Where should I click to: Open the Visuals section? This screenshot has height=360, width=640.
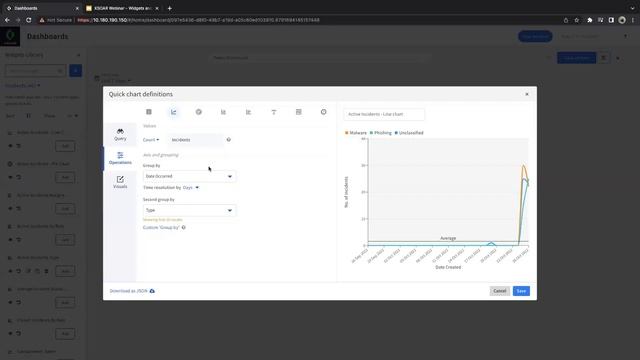coord(120,182)
